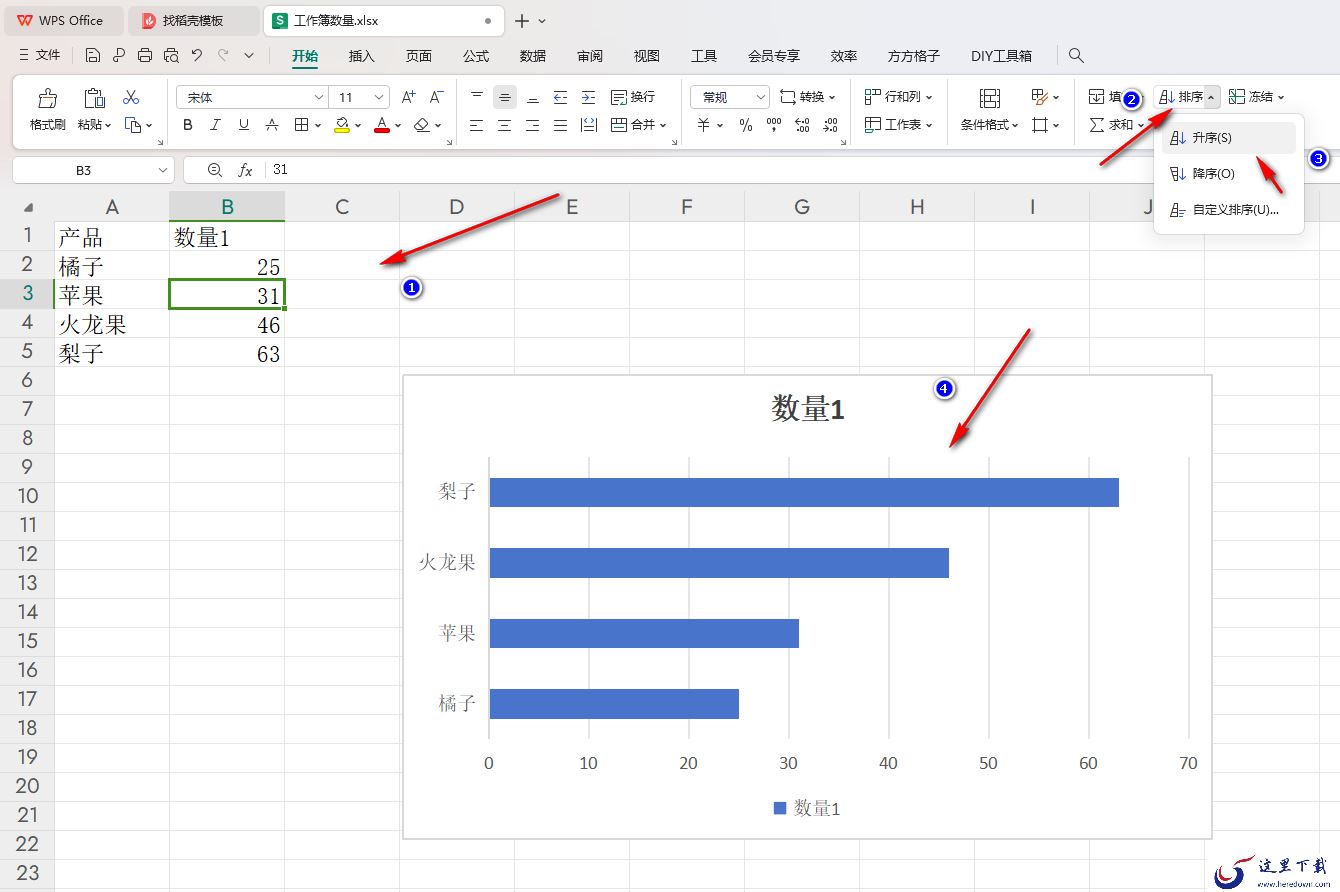This screenshot has width=1340, height=892.
Task: Click the Format Painter (格式刷) icon
Action: pyautogui.click(x=47, y=98)
